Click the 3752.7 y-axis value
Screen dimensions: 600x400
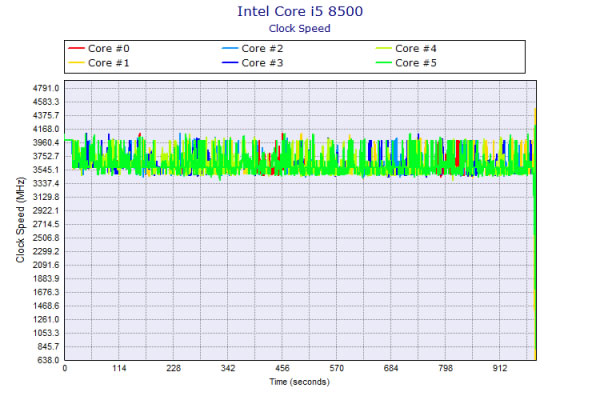[x=46, y=156]
